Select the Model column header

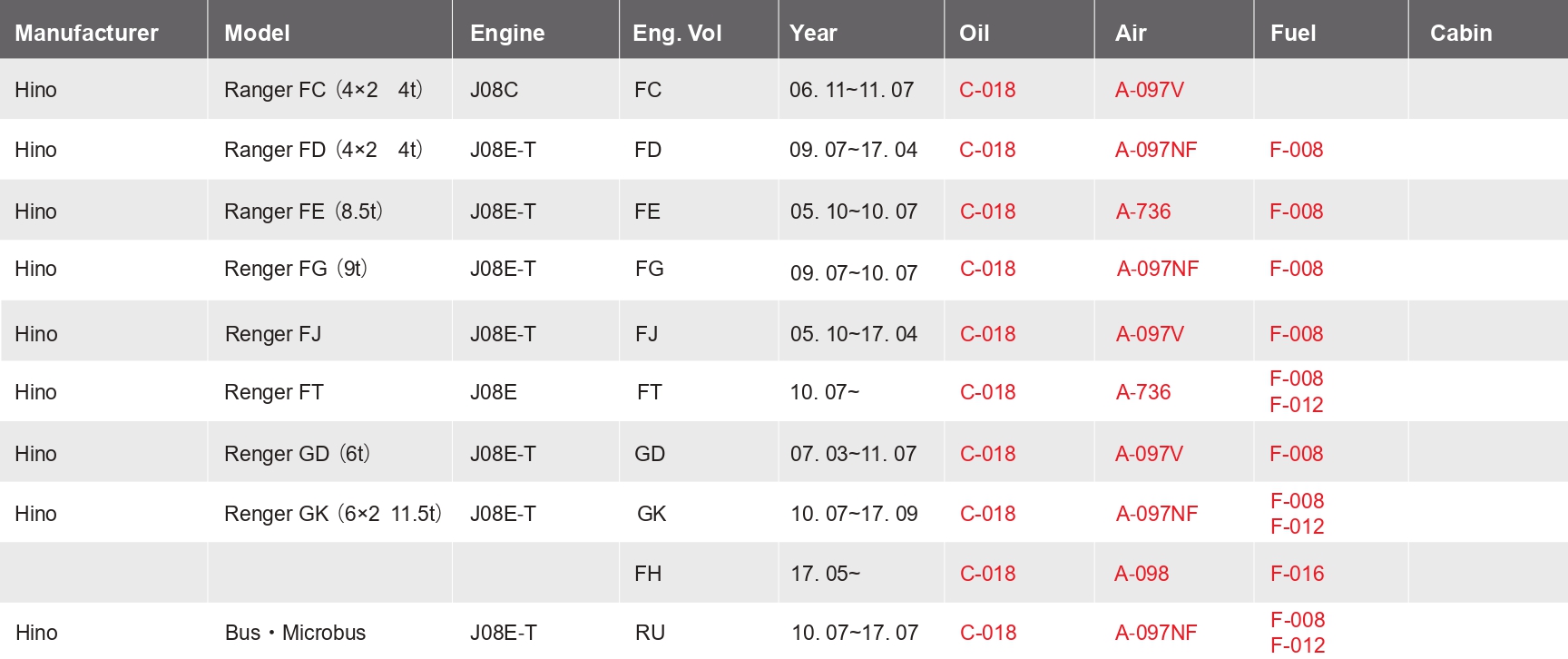click(x=257, y=34)
